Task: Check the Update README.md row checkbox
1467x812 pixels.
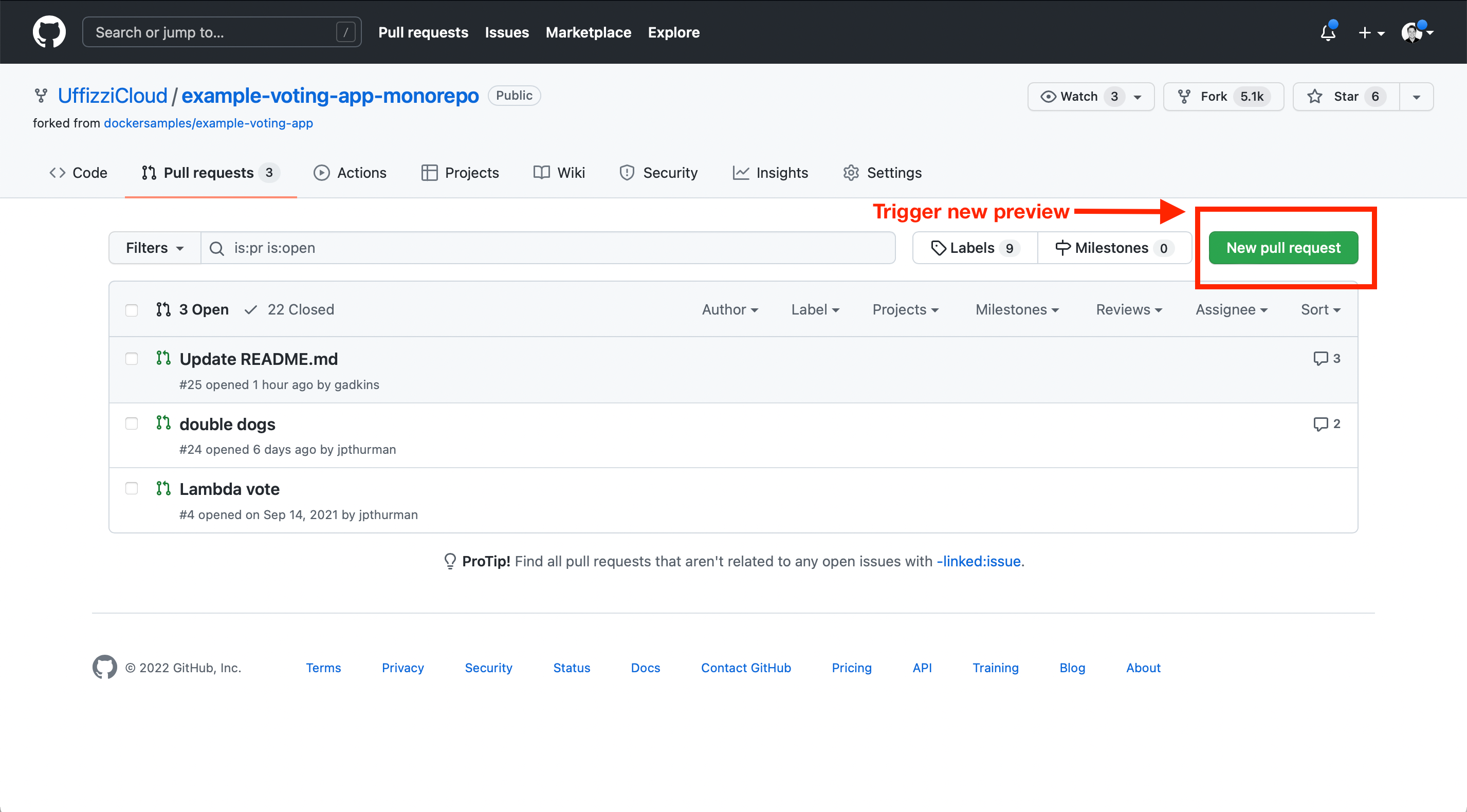Action: [x=132, y=359]
